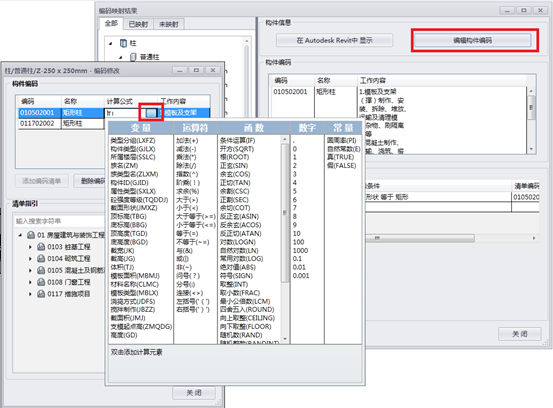Click the 普通柱 subcategory icon
The width and height of the screenshot is (553, 408).
point(133,57)
